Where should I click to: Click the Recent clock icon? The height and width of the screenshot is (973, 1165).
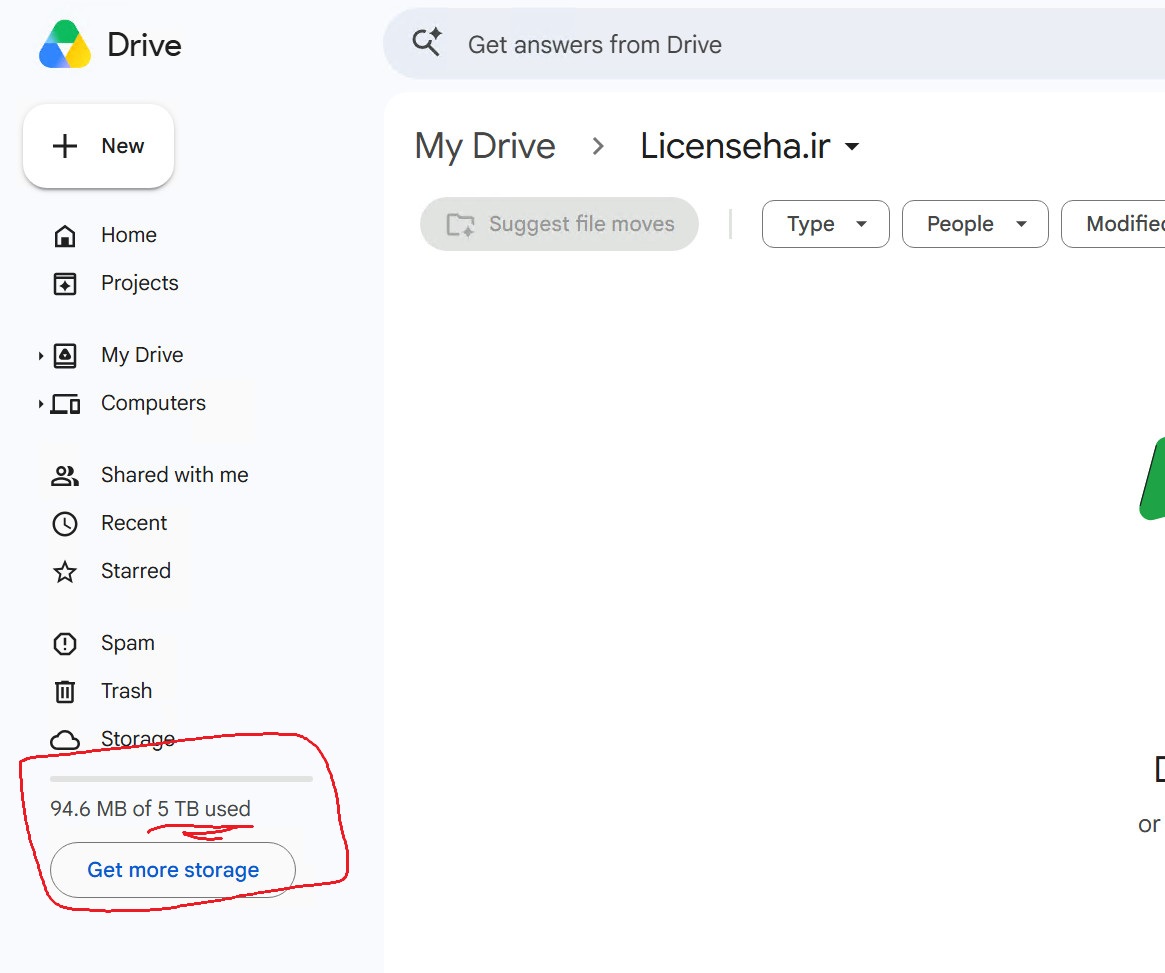click(x=65, y=524)
